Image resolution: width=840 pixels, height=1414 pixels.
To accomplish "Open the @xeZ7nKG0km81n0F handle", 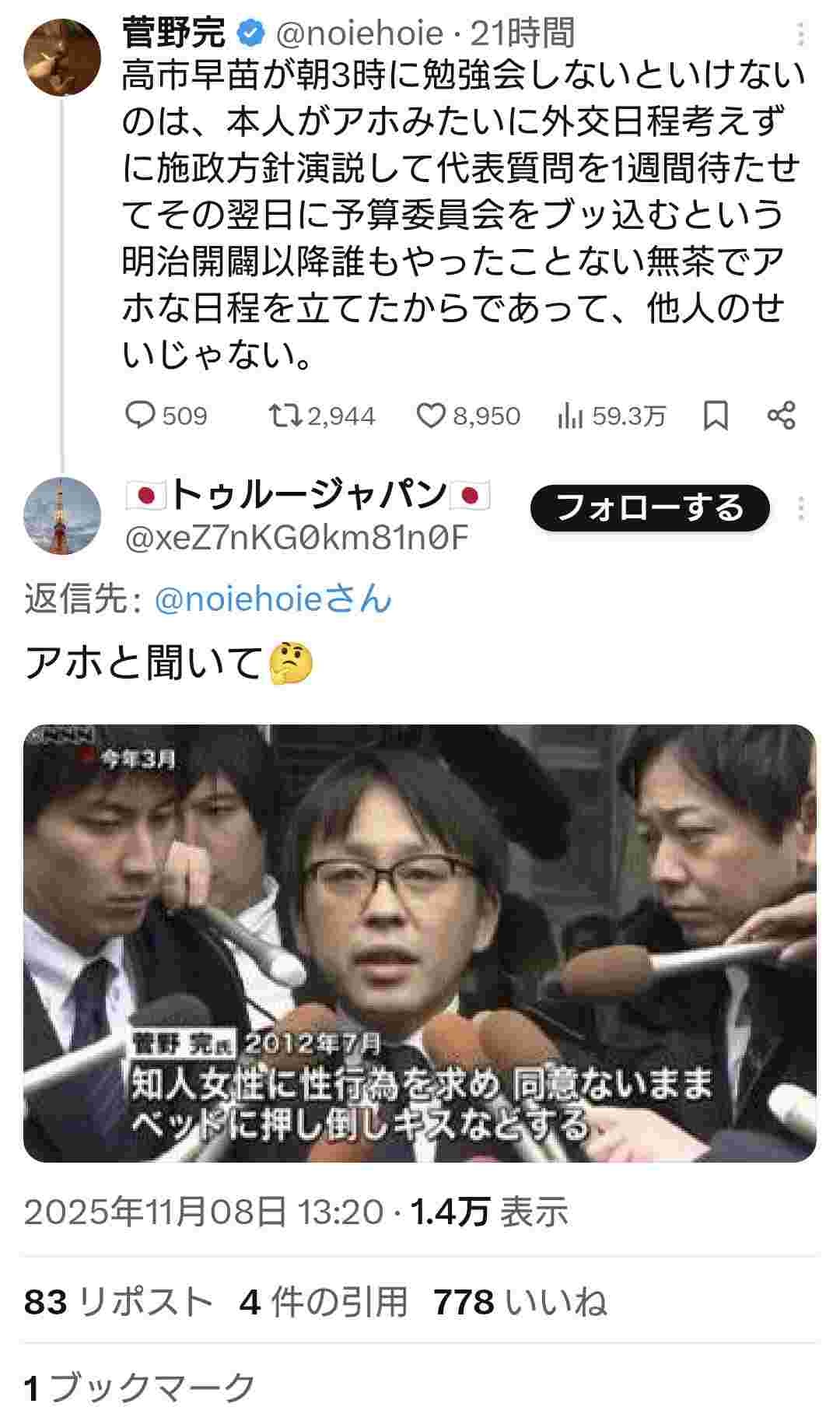I will coord(297,538).
